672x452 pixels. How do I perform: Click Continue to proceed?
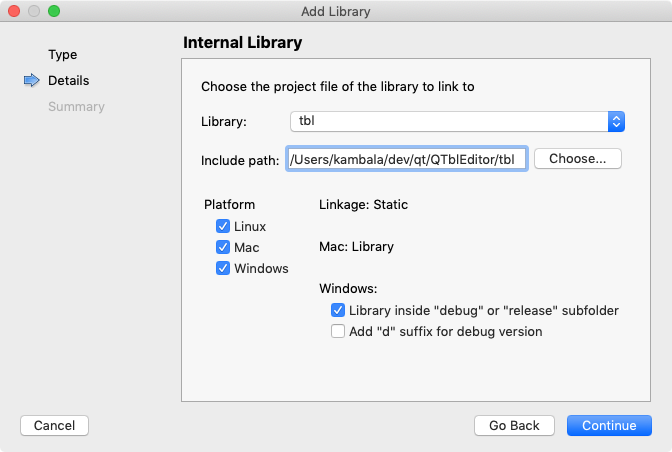point(609,425)
